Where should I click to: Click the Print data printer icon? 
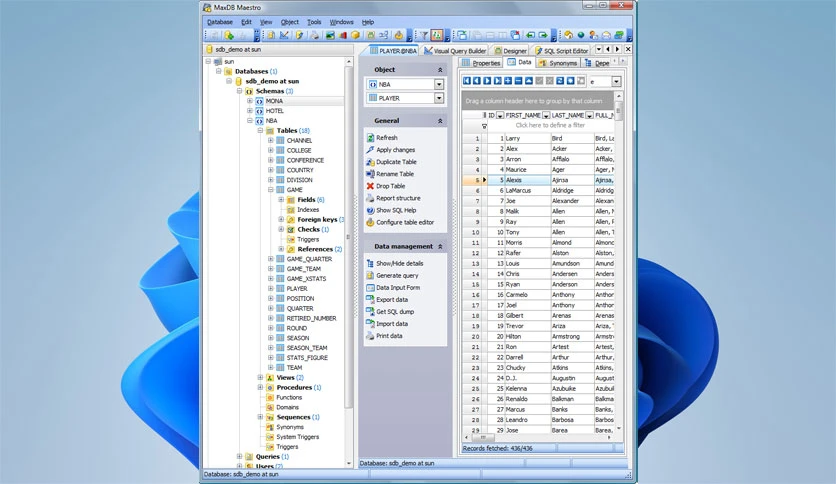click(x=371, y=336)
